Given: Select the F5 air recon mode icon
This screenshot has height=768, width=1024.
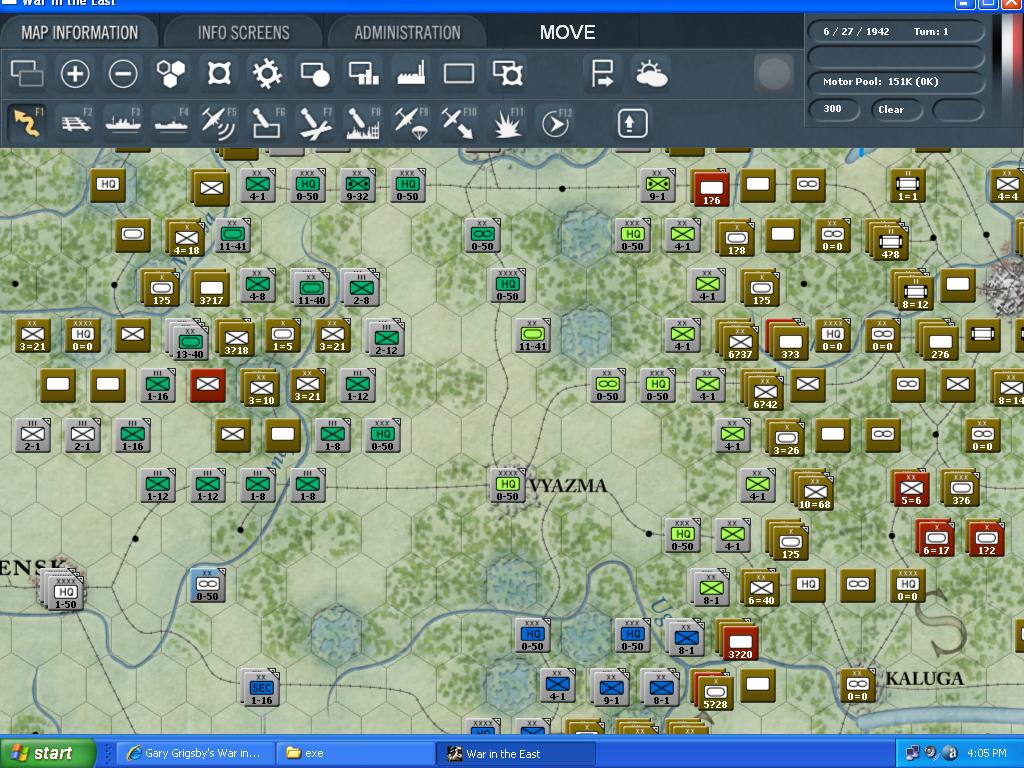Looking at the screenshot, I should pos(219,123).
